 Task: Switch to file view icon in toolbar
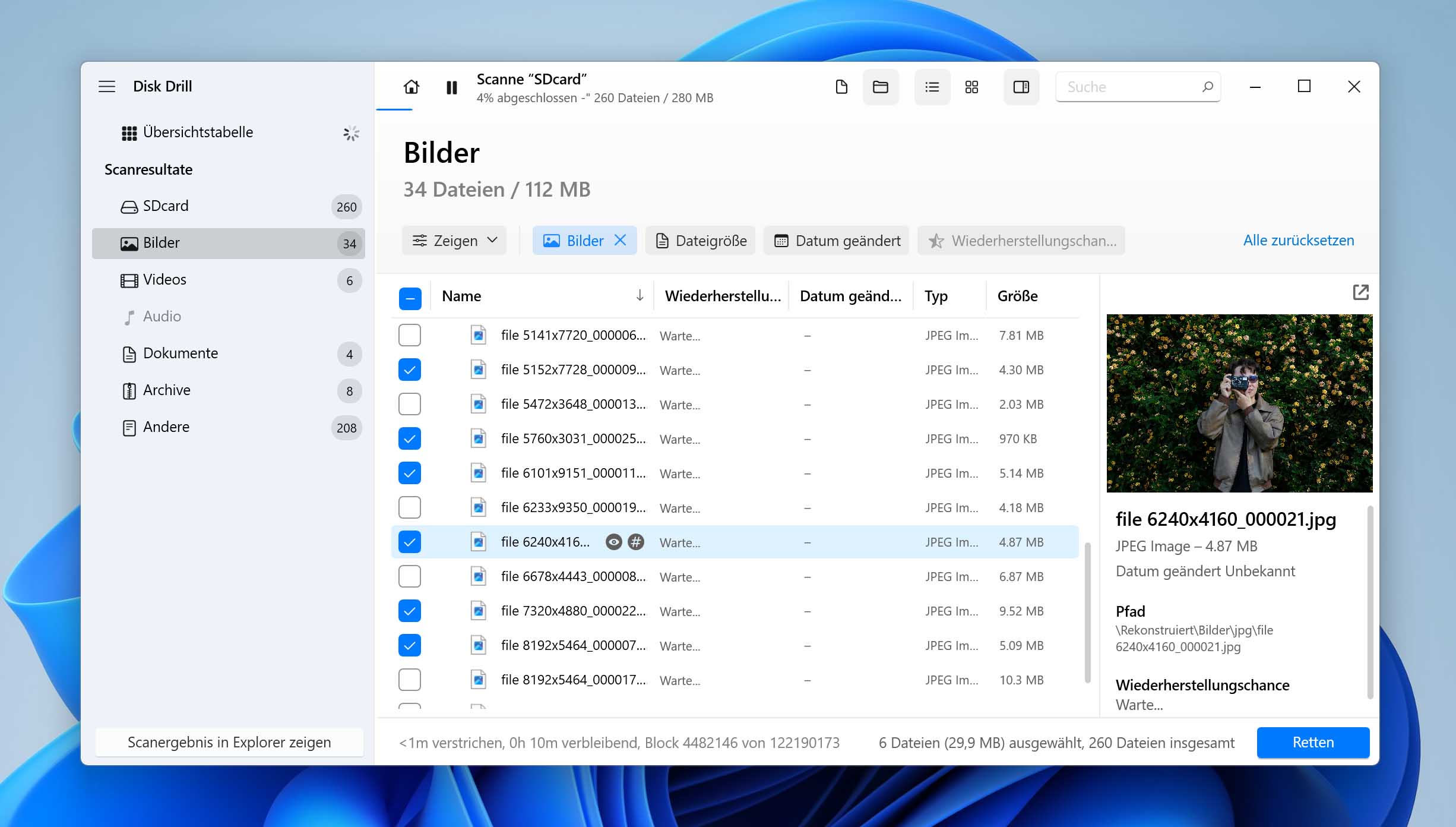click(841, 87)
